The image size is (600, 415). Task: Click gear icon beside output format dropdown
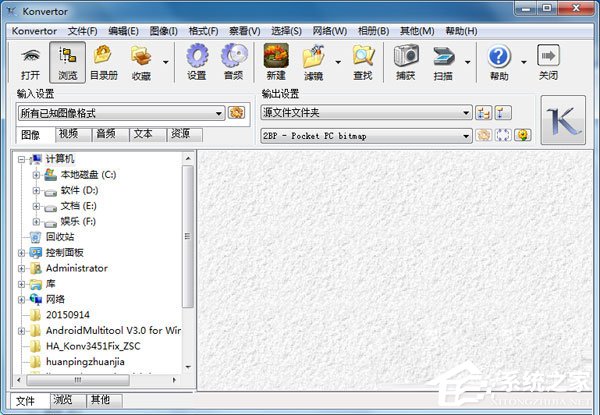[x=483, y=135]
